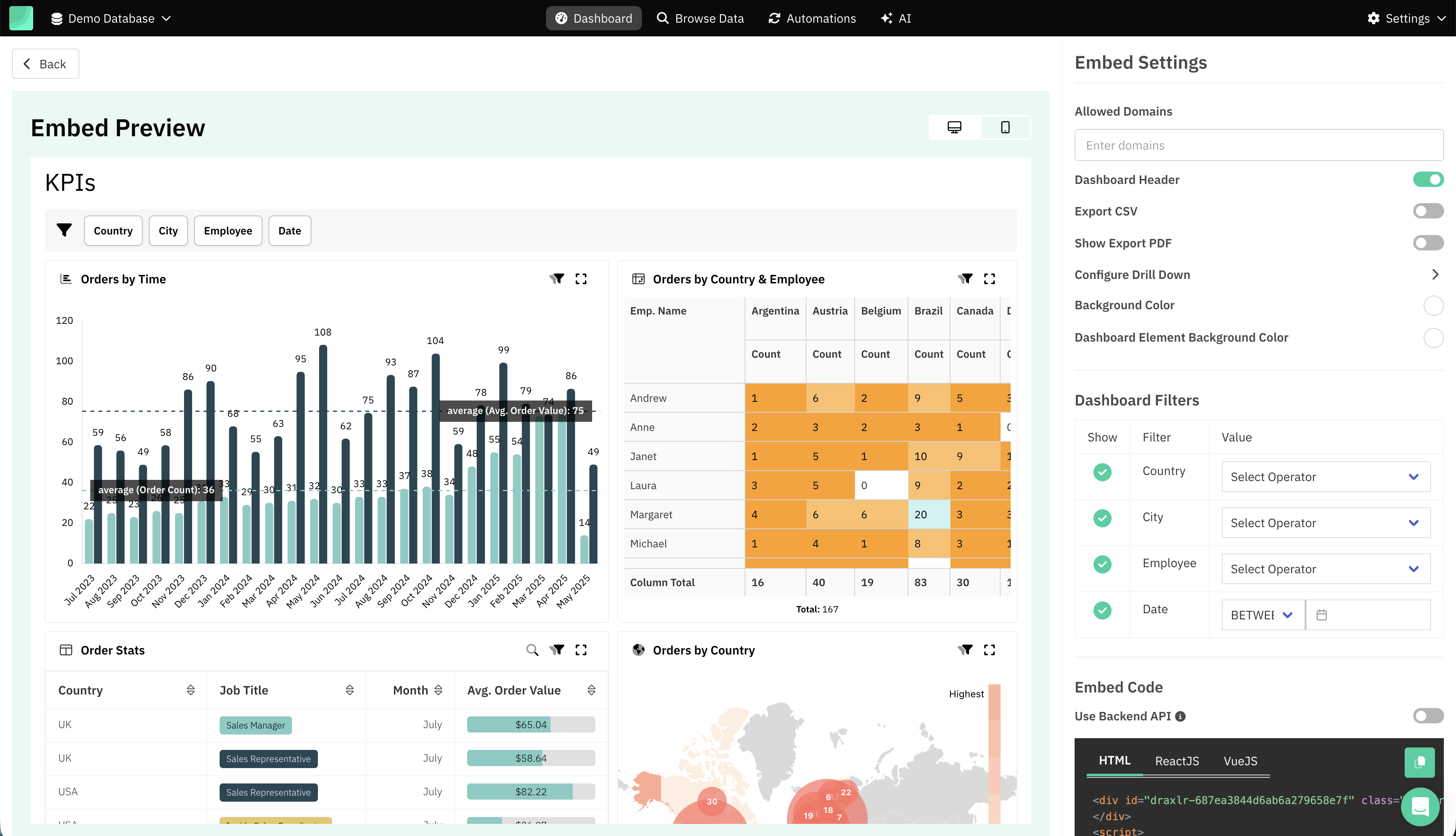This screenshot has height=836, width=1456.
Task: Open Browse Data in top navigation
Action: tap(700, 18)
